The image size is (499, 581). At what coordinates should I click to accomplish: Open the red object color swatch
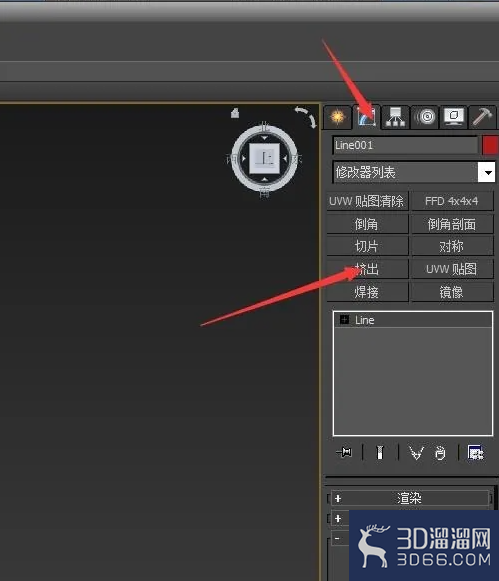coord(490,145)
